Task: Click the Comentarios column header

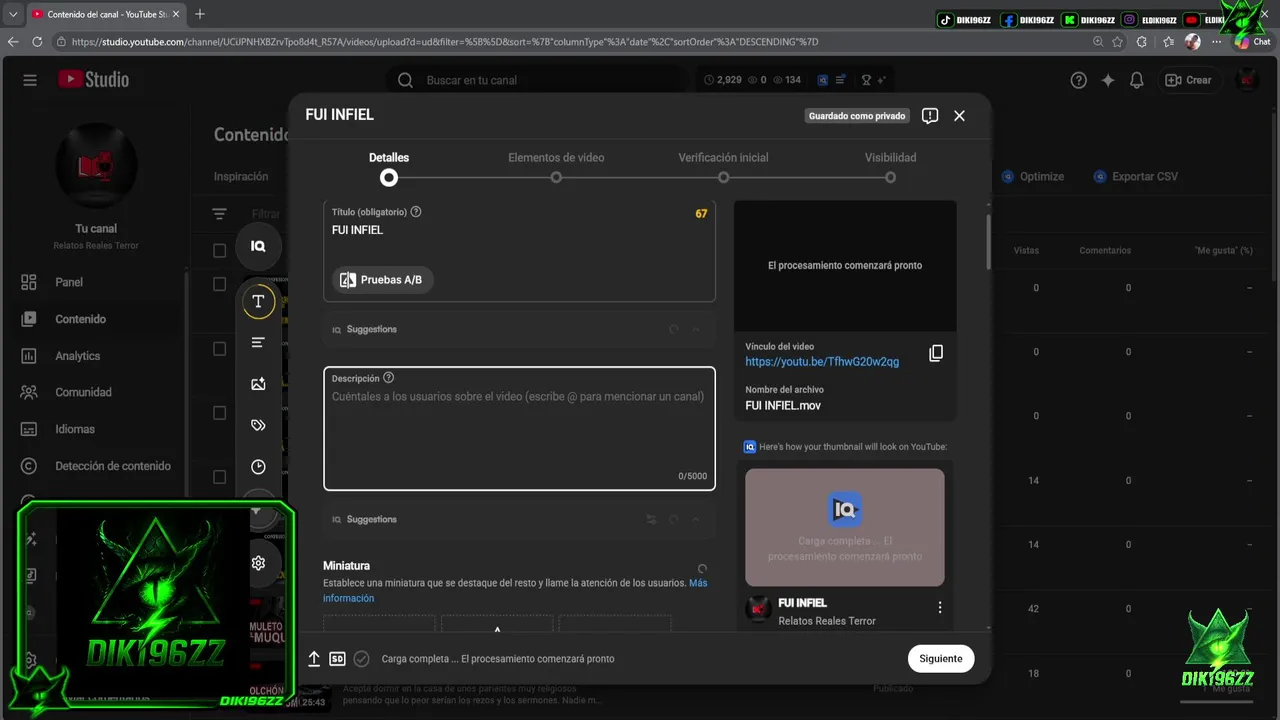Action: coord(1105,250)
